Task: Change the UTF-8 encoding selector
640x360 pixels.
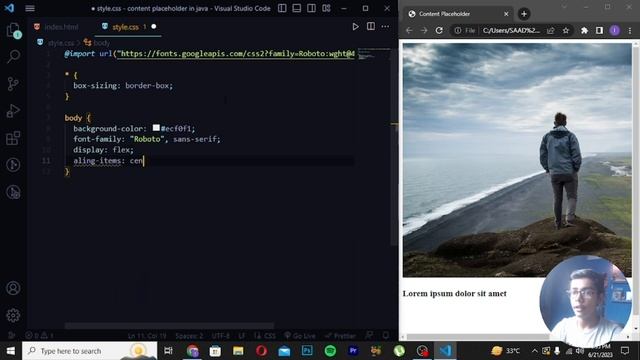Action: click(221, 336)
